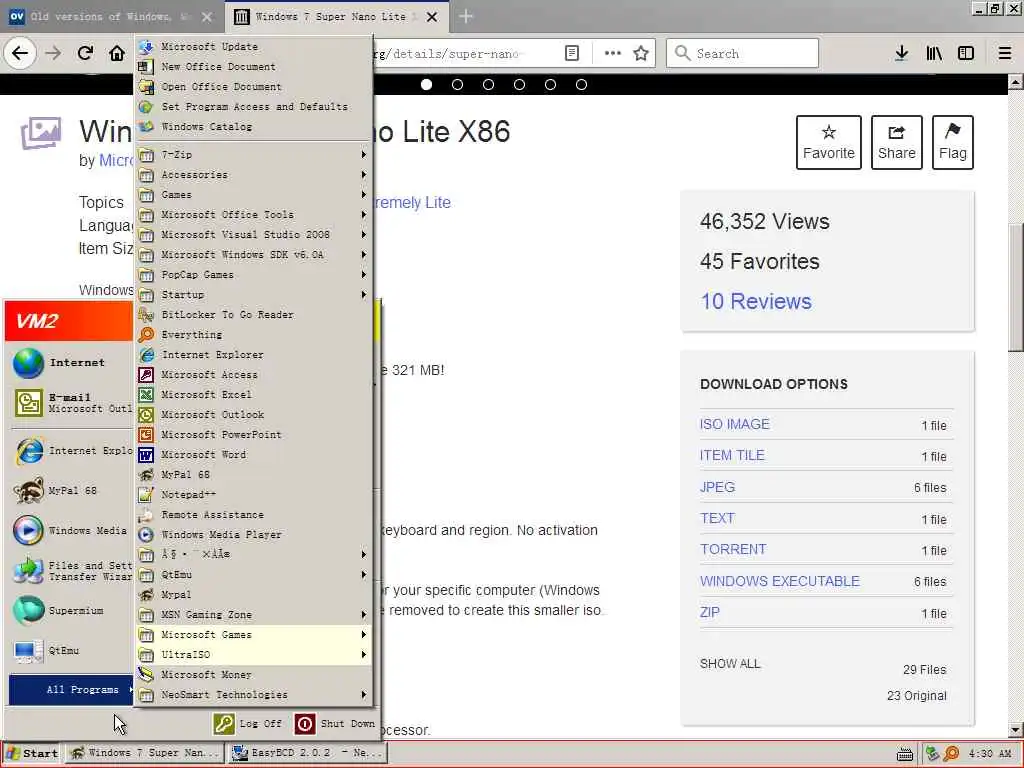1024x768 pixels.
Task: Expand Microsoft Office Tools submenu
Action: [x=253, y=214]
